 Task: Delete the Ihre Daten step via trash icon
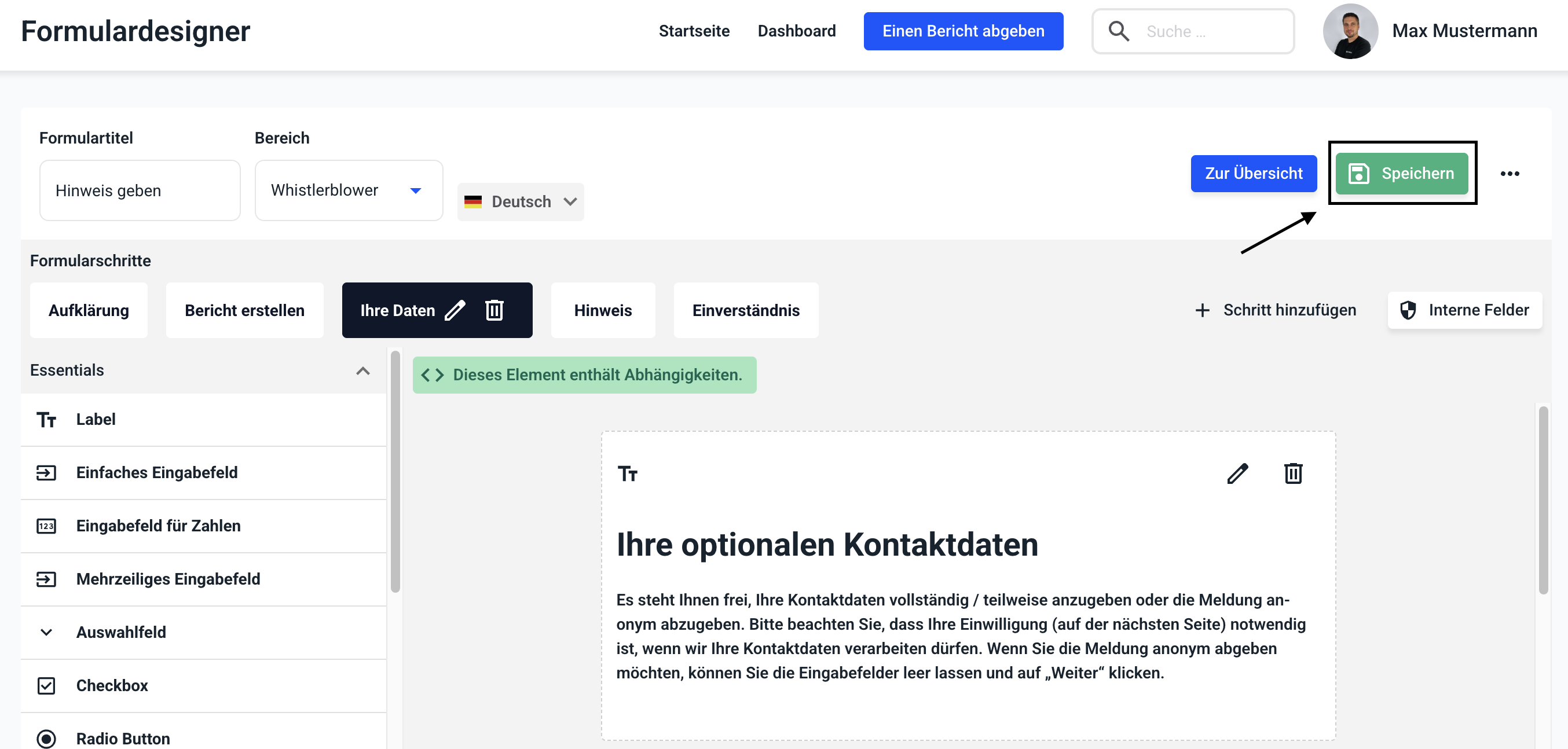(x=494, y=310)
